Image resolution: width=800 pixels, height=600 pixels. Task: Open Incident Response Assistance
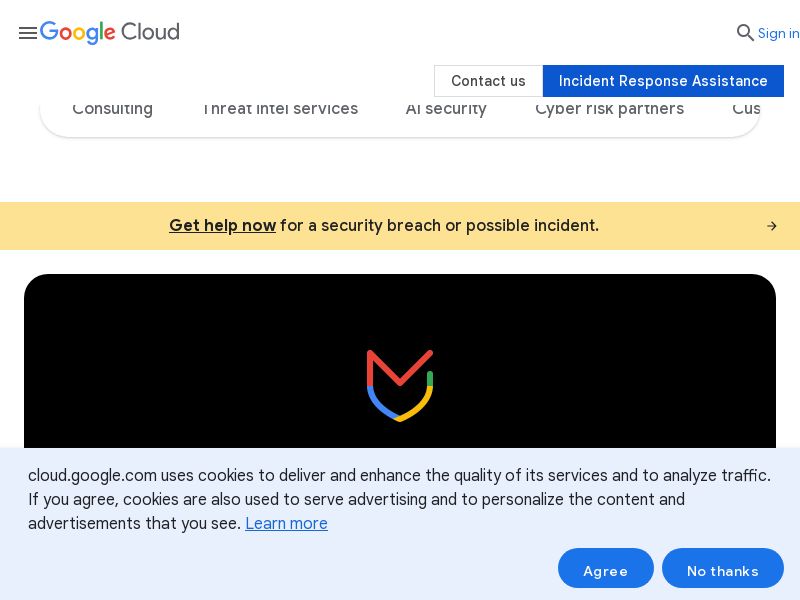tap(663, 81)
